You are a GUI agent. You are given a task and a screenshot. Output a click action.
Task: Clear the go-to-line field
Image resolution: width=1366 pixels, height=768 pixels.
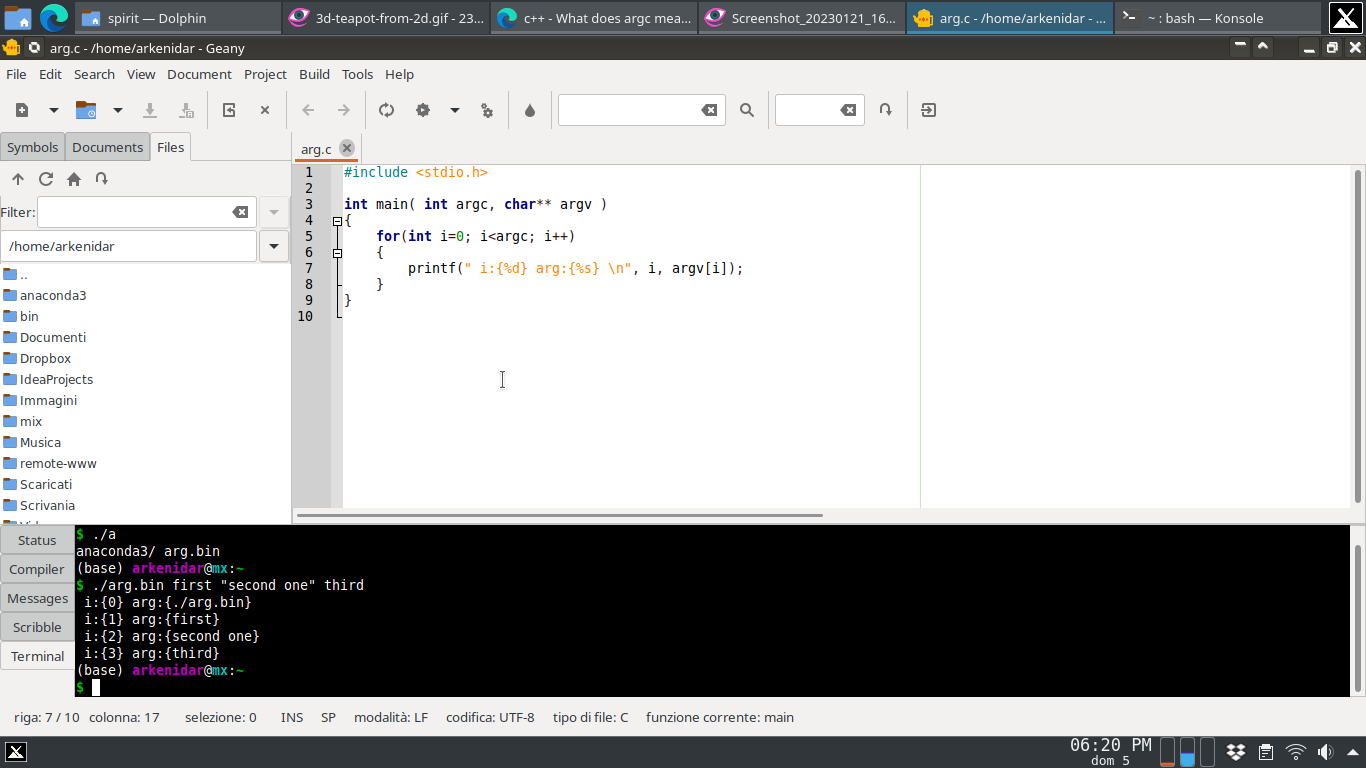pos(848,110)
